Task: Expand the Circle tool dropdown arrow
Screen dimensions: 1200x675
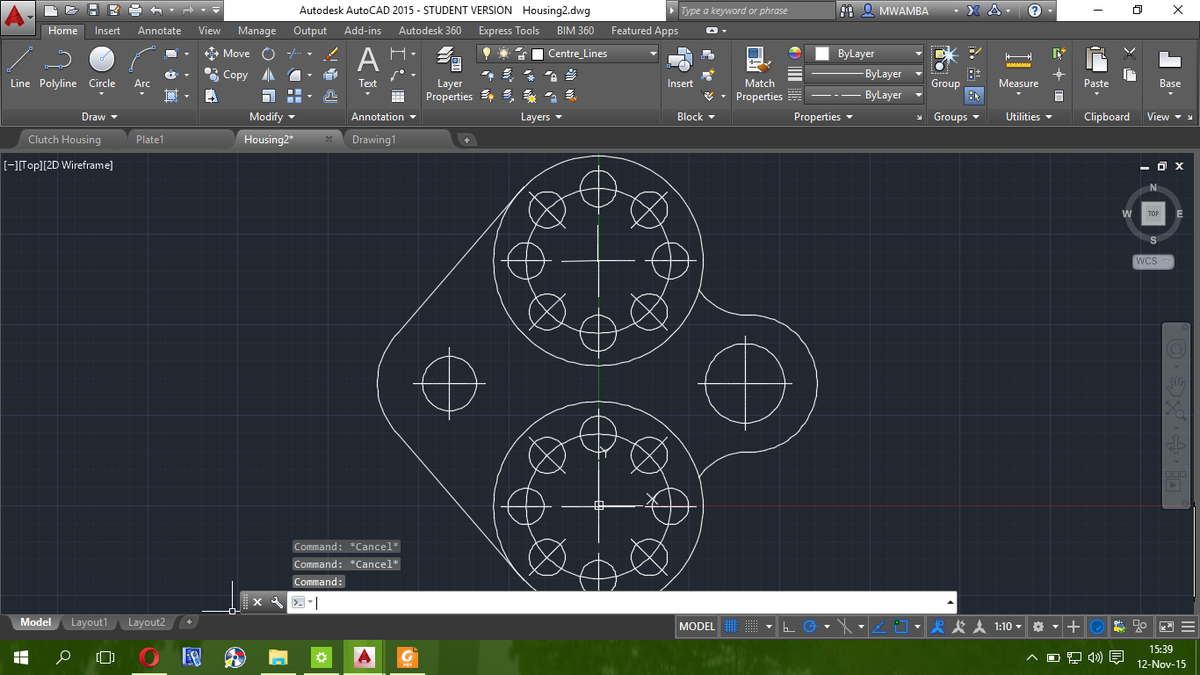Action: coord(101,95)
